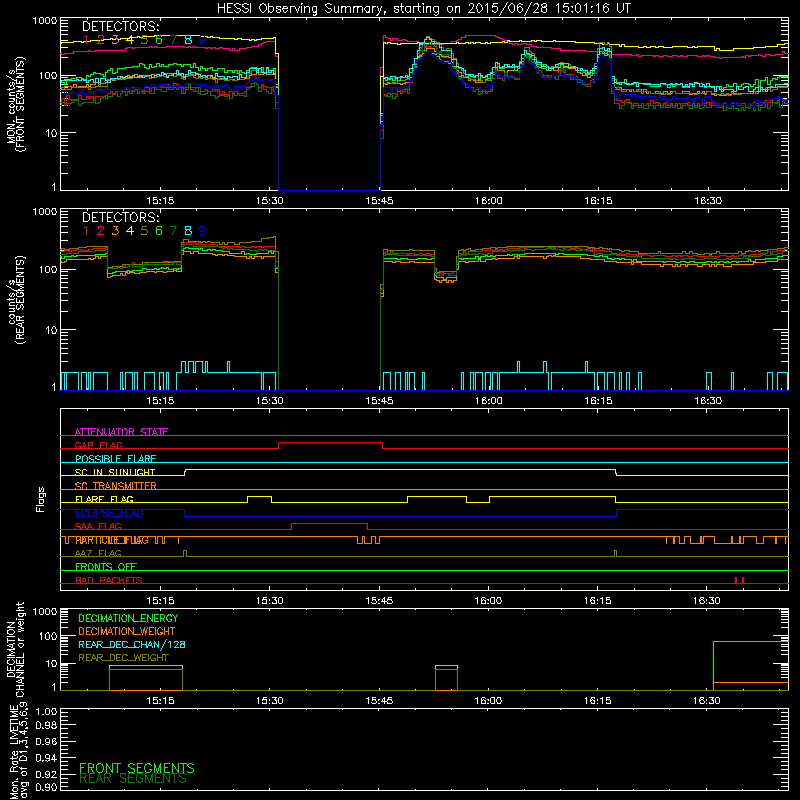Click the SC_TRANSMITTER flag label
The width and height of the screenshot is (800, 800).
tap(116, 486)
